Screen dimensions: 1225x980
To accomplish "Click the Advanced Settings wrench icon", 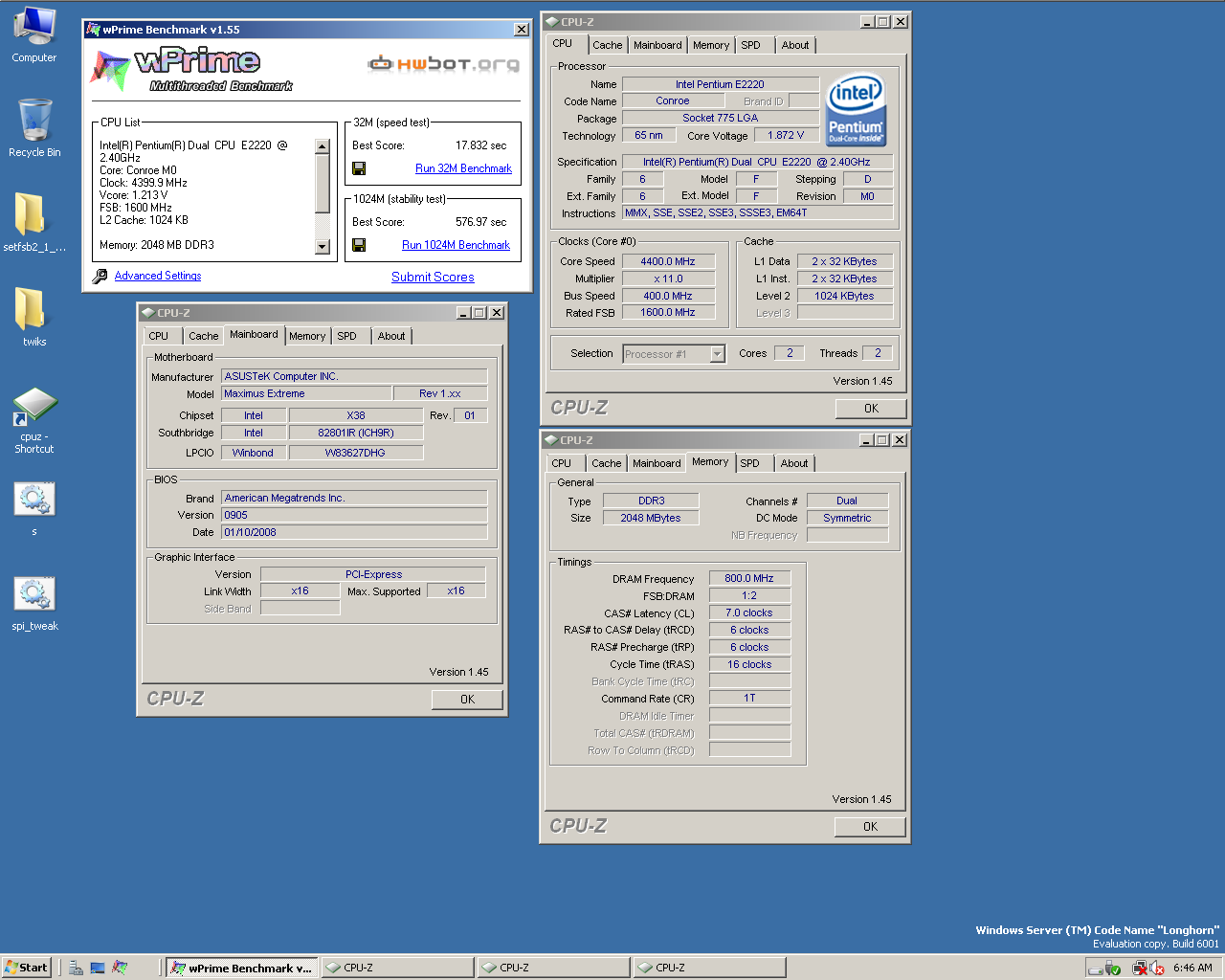I will click(x=100, y=276).
